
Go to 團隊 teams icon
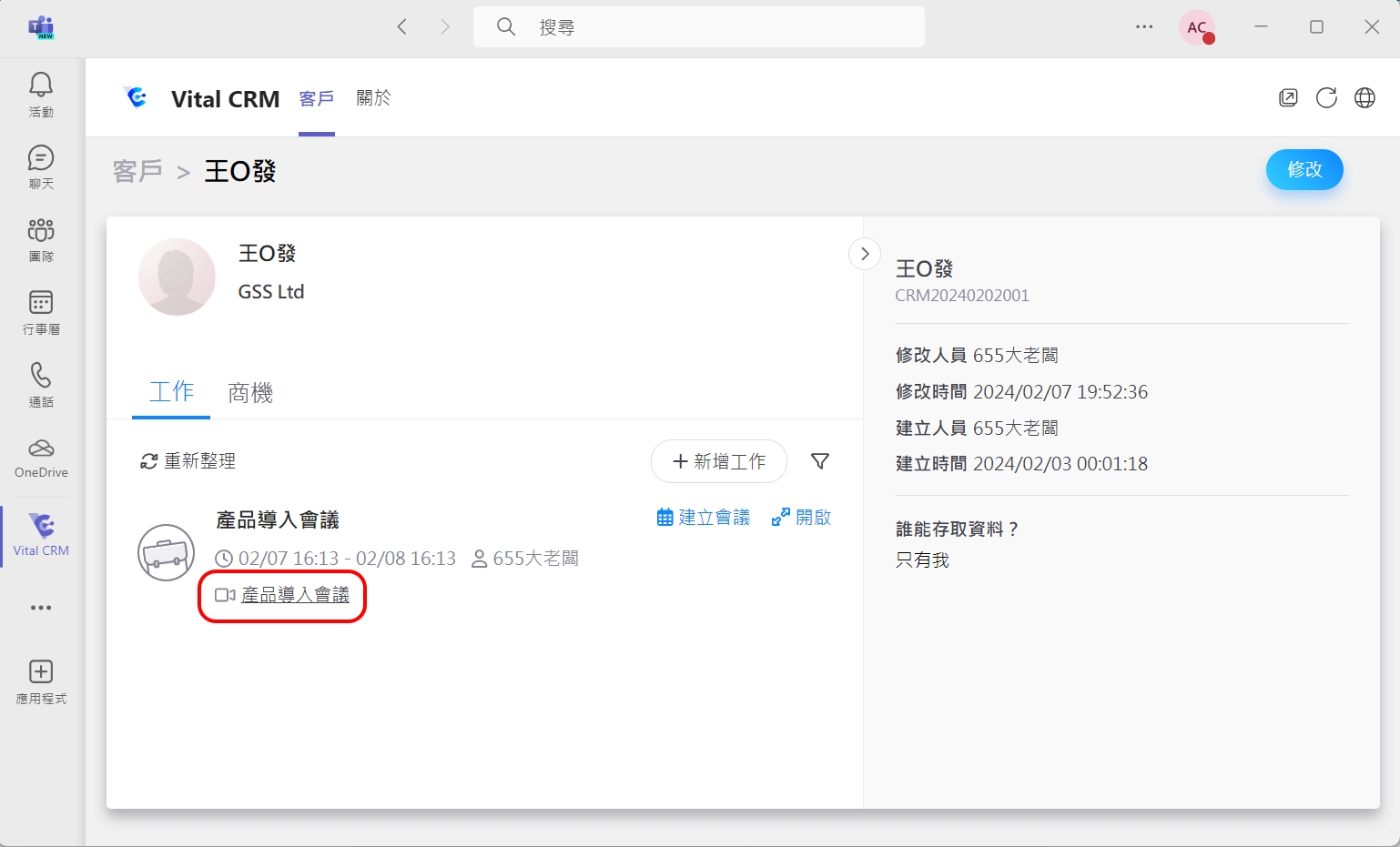[41, 230]
